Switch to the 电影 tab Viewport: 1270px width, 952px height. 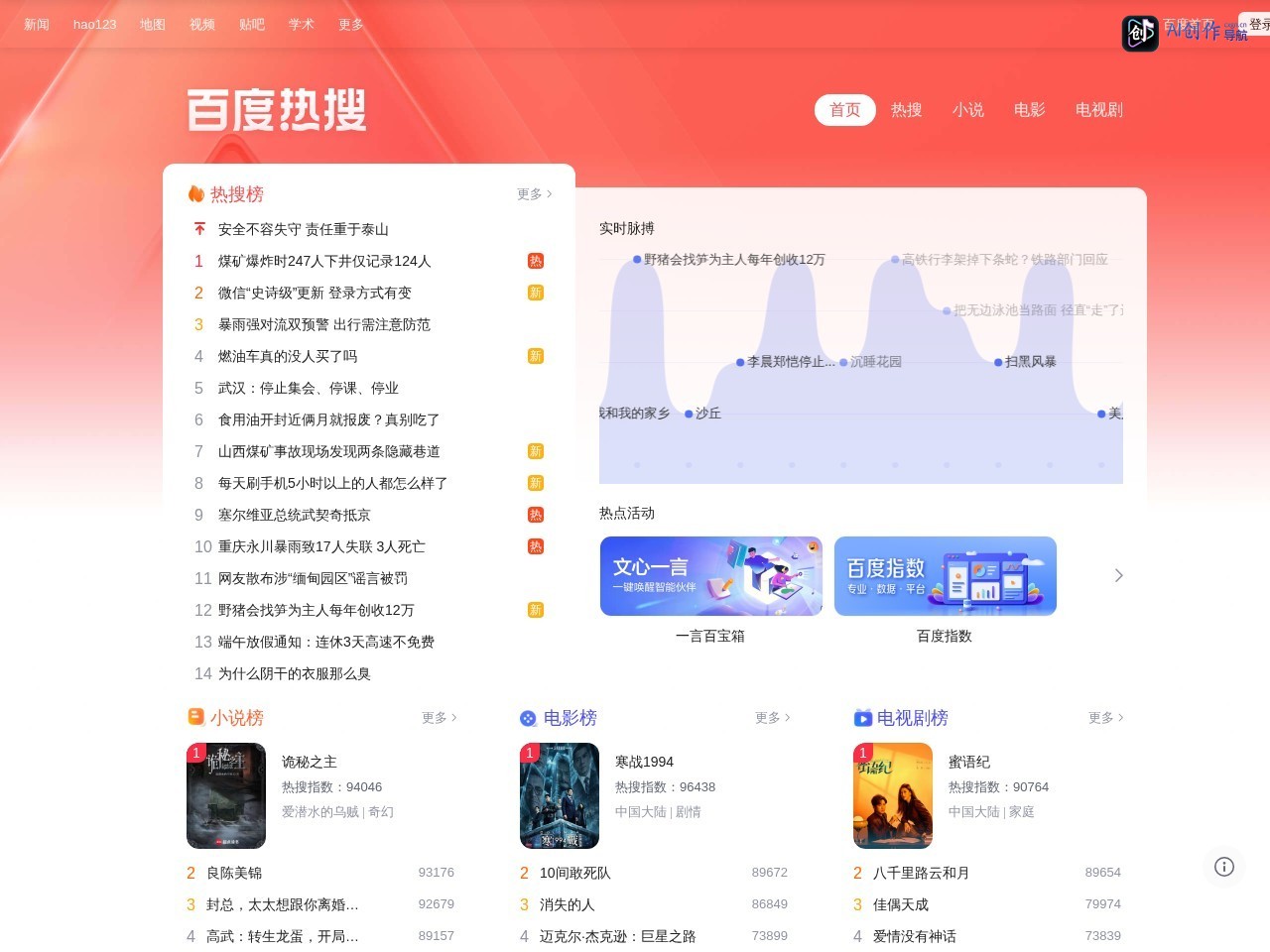pos(1030,110)
